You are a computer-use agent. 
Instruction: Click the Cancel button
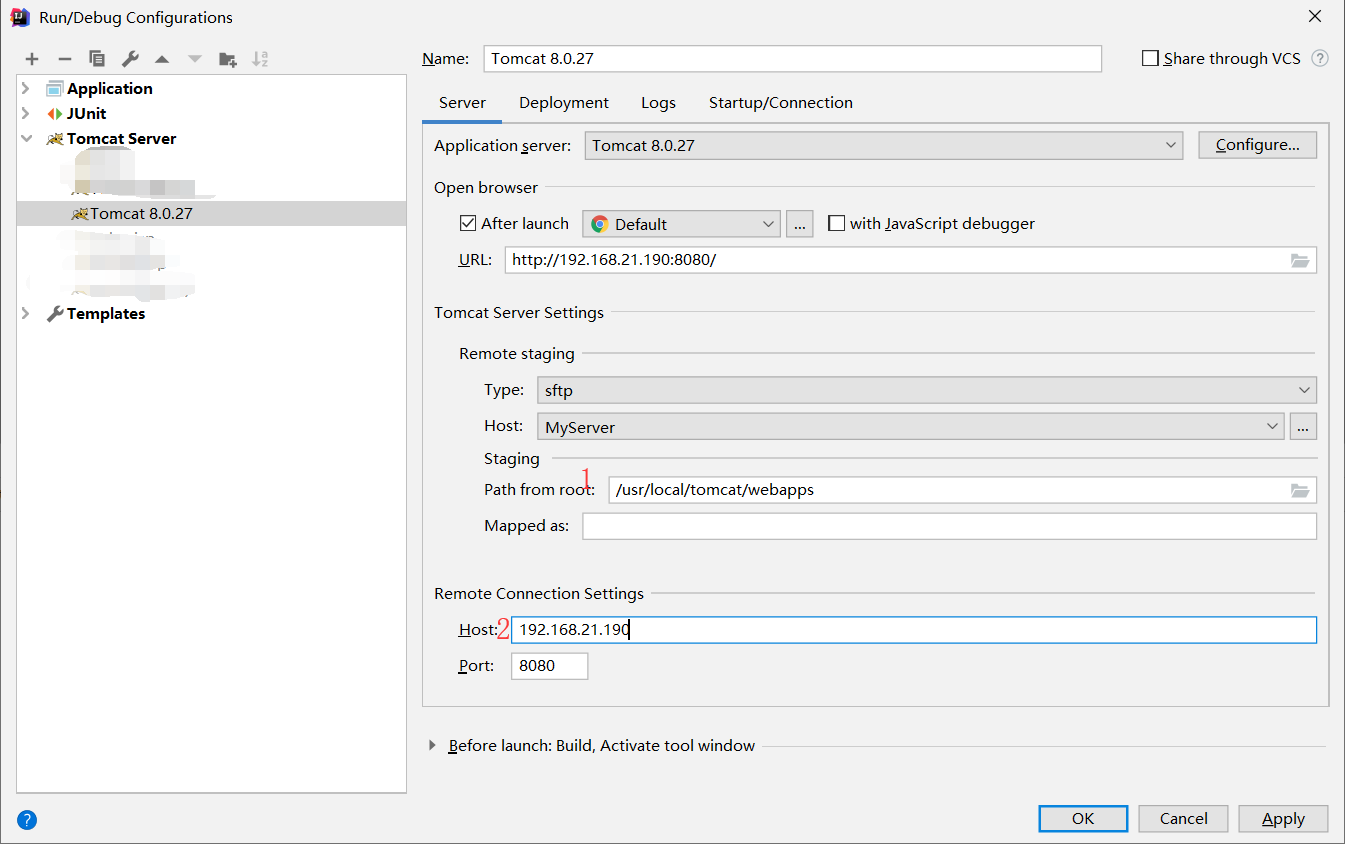point(1184,818)
